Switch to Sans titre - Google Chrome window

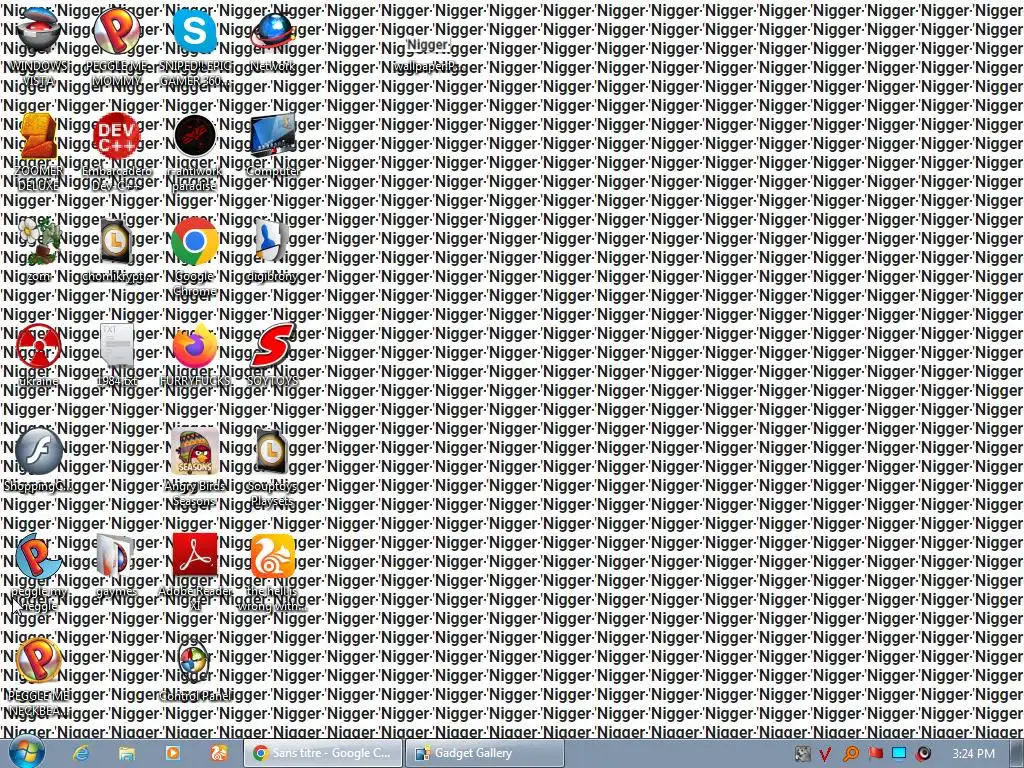click(323, 753)
